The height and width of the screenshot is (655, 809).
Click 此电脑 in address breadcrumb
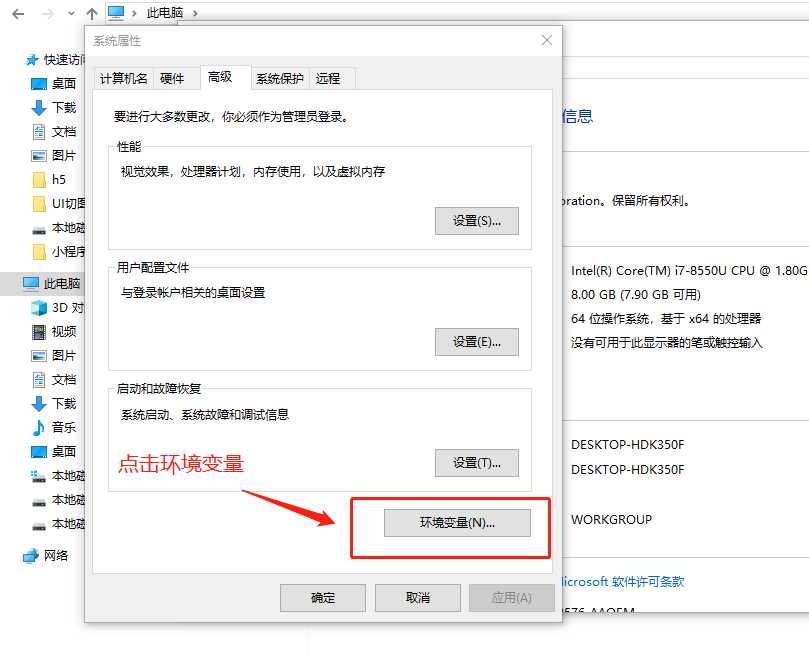[165, 12]
